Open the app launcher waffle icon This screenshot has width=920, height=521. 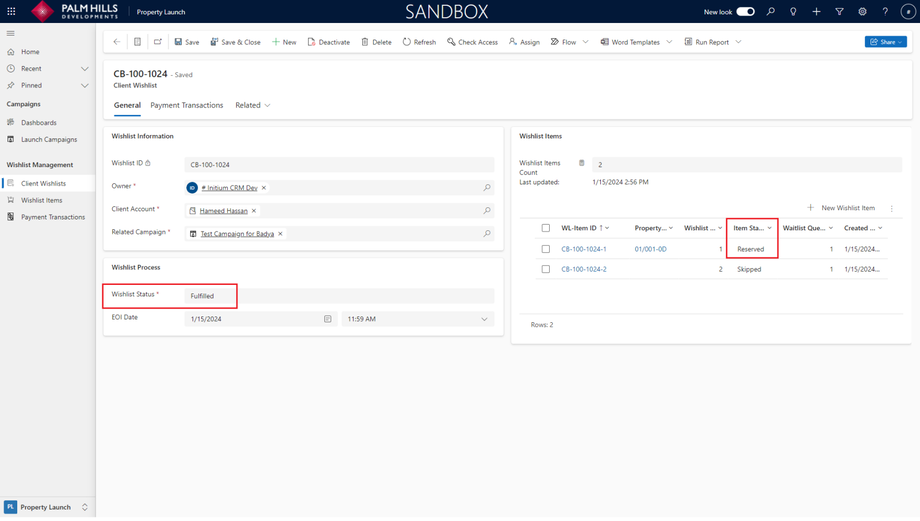pos(11,12)
